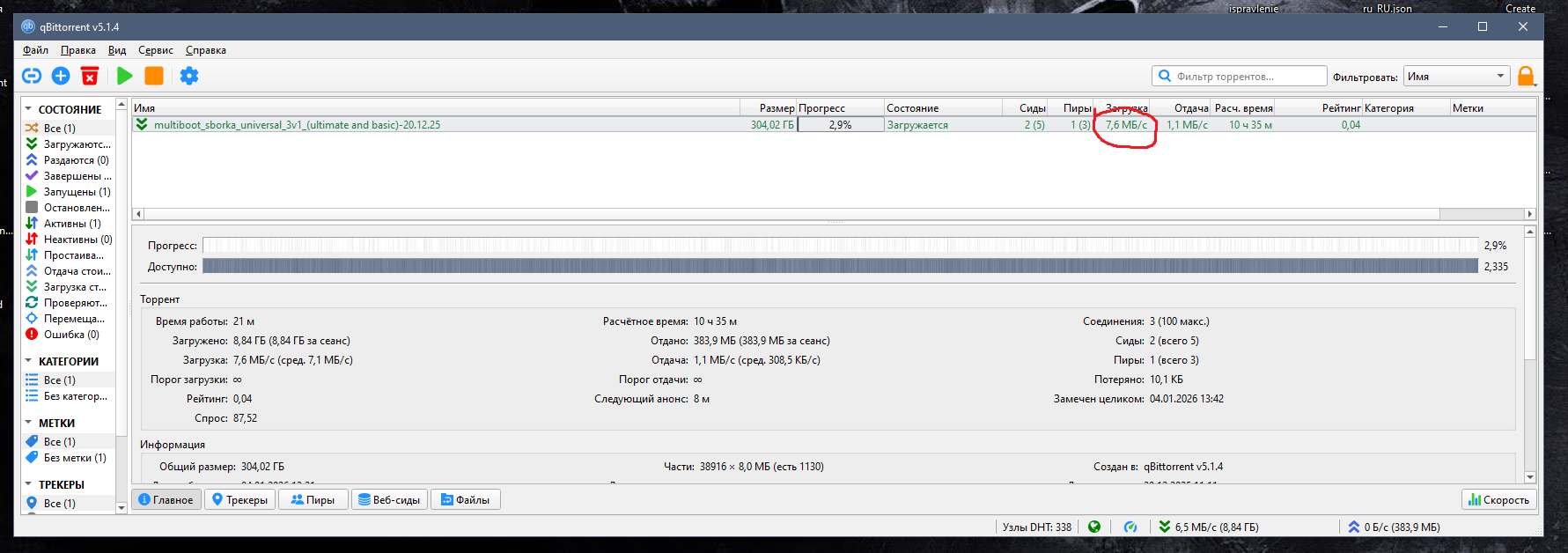Click the orange lock interface icon

pyautogui.click(x=1527, y=76)
